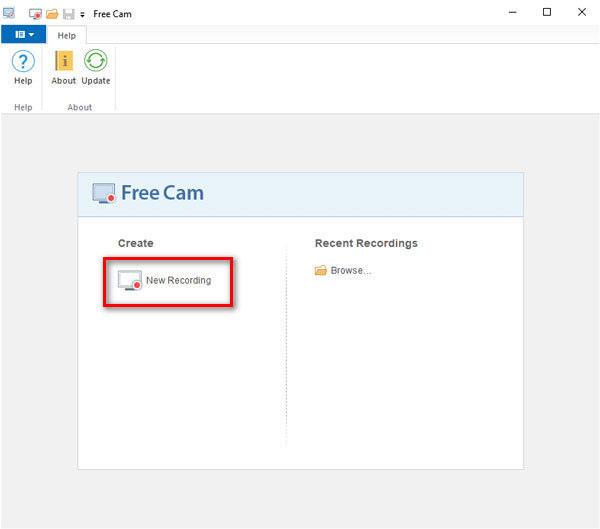
Task: Close the Free Cam window
Action: (582, 12)
